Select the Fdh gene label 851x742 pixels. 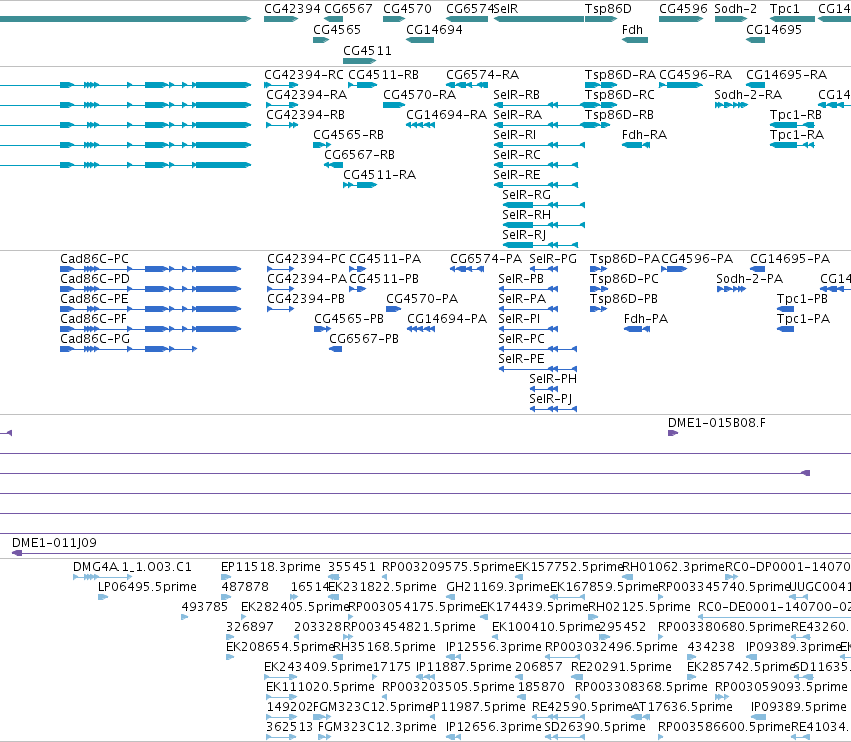pos(632,29)
